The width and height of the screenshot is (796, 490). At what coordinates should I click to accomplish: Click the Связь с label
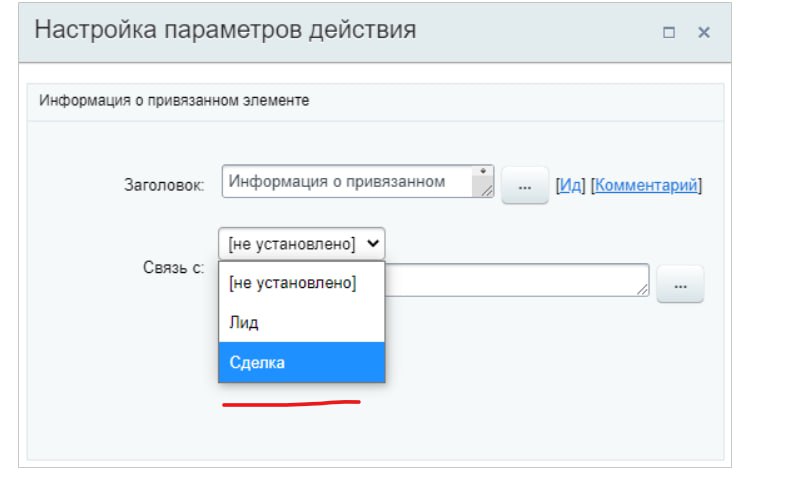tap(173, 270)
